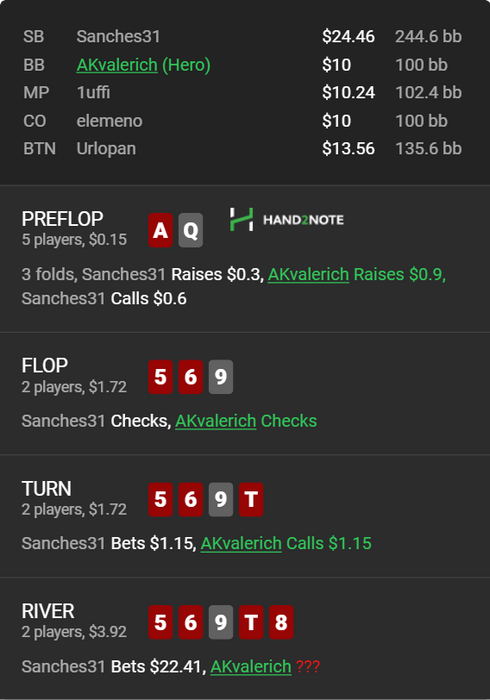Click AKvalerich link in river action

click(x=251, y=667)
